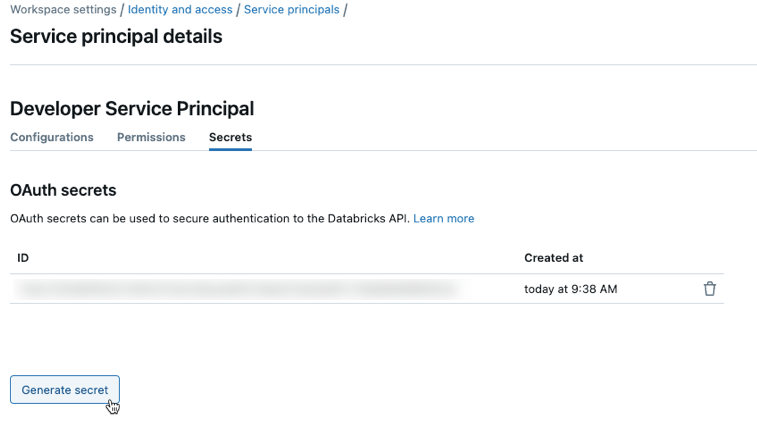
Task: Click the slash after Service principals breadcrumb
Action: 345,9
